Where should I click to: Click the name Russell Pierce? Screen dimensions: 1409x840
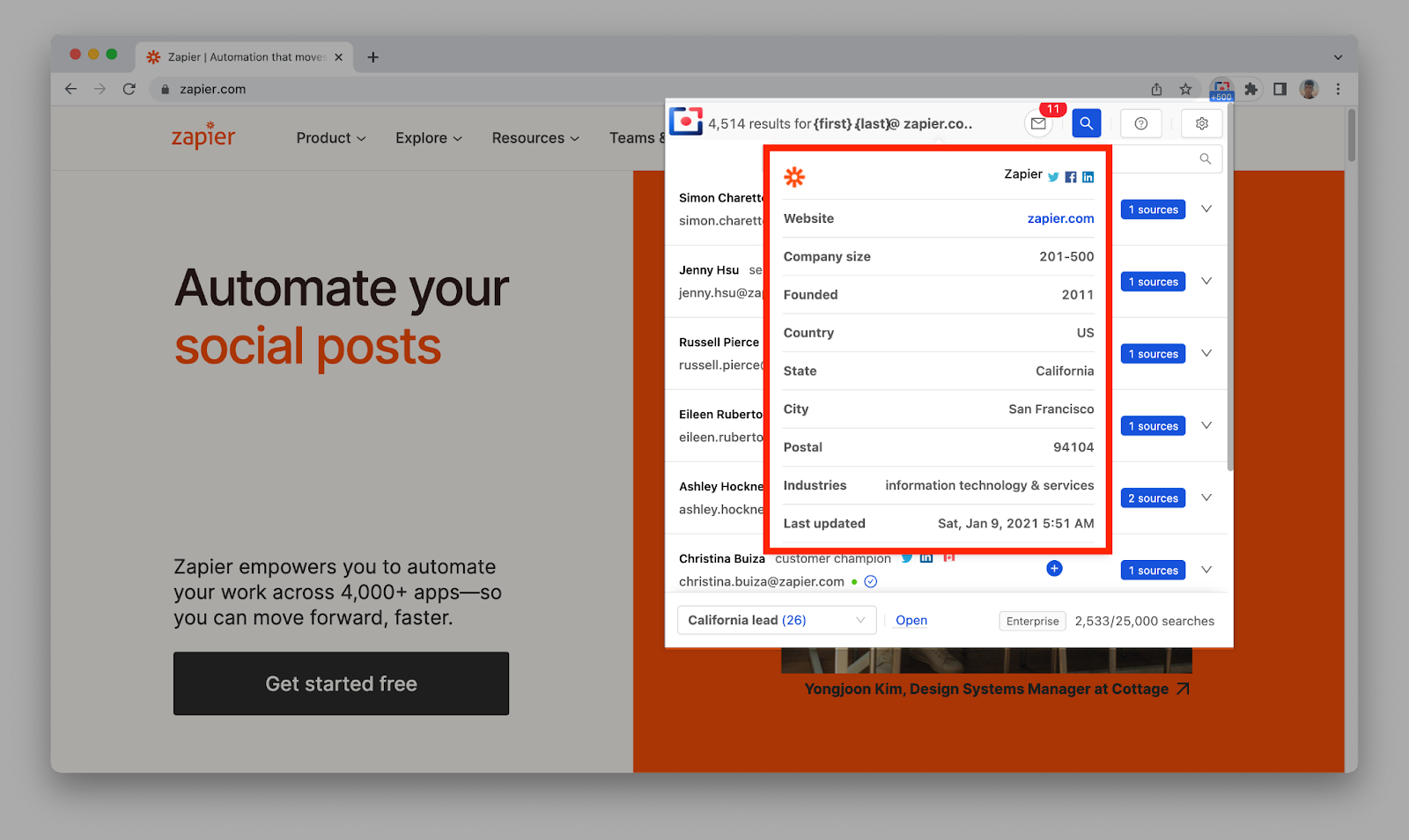point(719,342)
